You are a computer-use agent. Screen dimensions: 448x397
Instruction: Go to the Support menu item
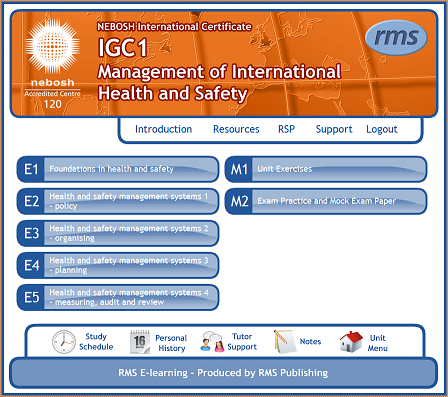coord(334,129)
